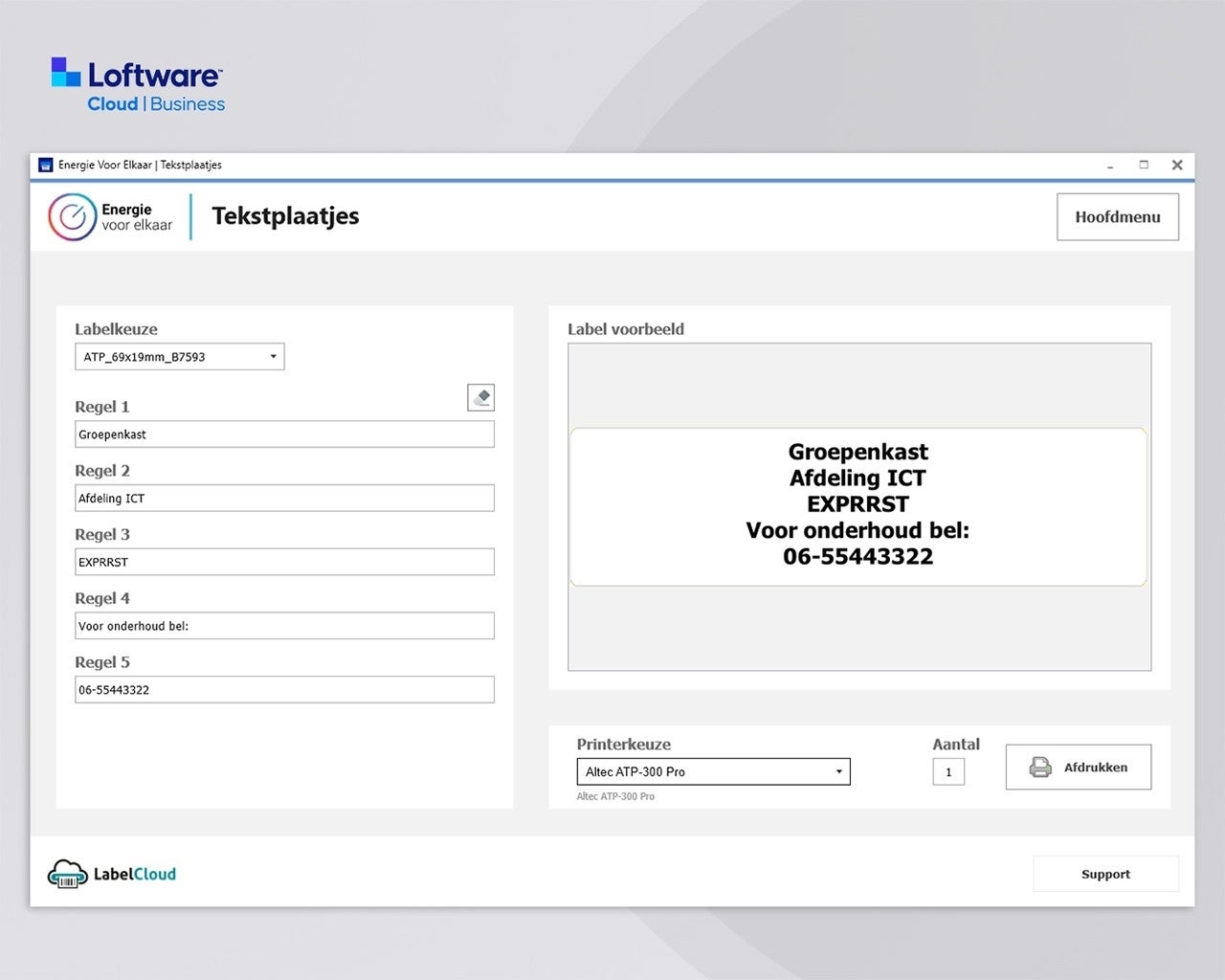Screen dimensions: 1225x980
Task: Open the Support button
Action: [1105, 874]
